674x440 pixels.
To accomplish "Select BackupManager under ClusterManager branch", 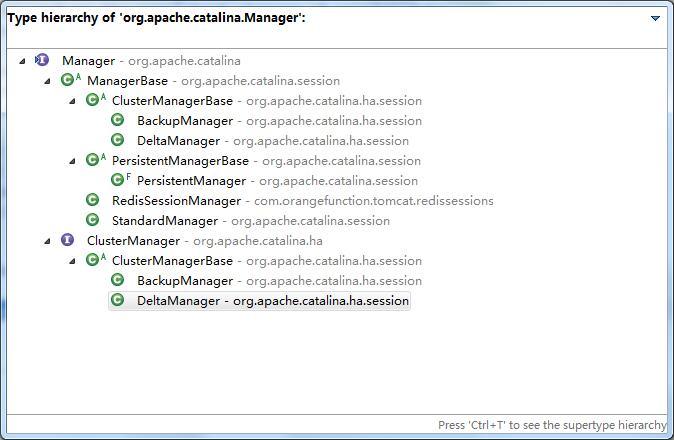I will 184,281.
